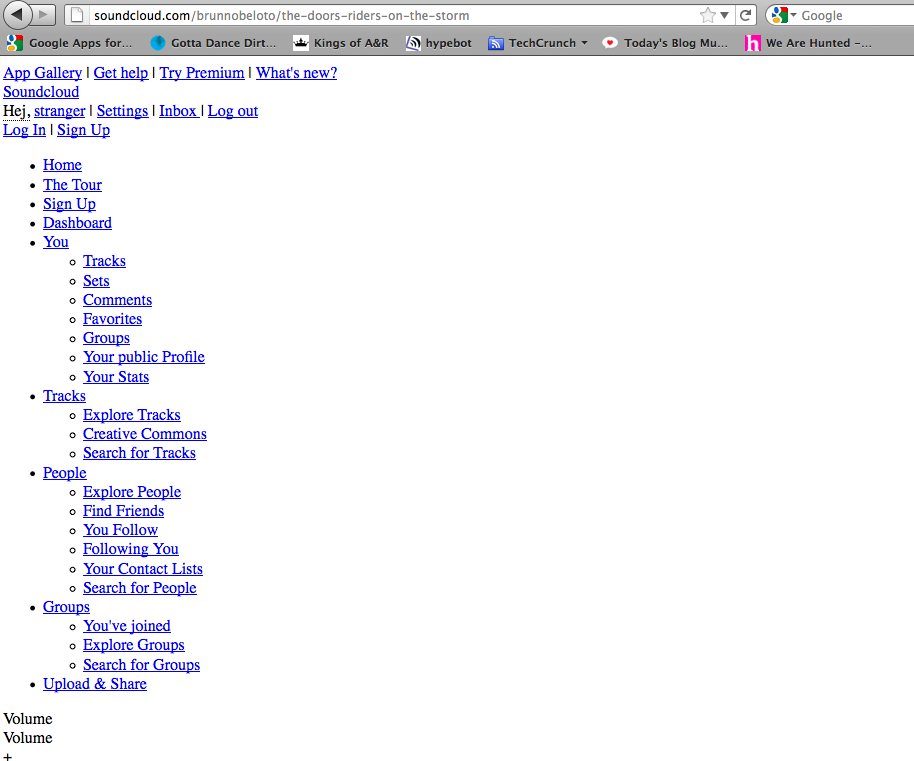This screenshot has width=914, height=761.
Task: Open the App Gallery link
Action: pyautogui.click(x=43, y=73)
